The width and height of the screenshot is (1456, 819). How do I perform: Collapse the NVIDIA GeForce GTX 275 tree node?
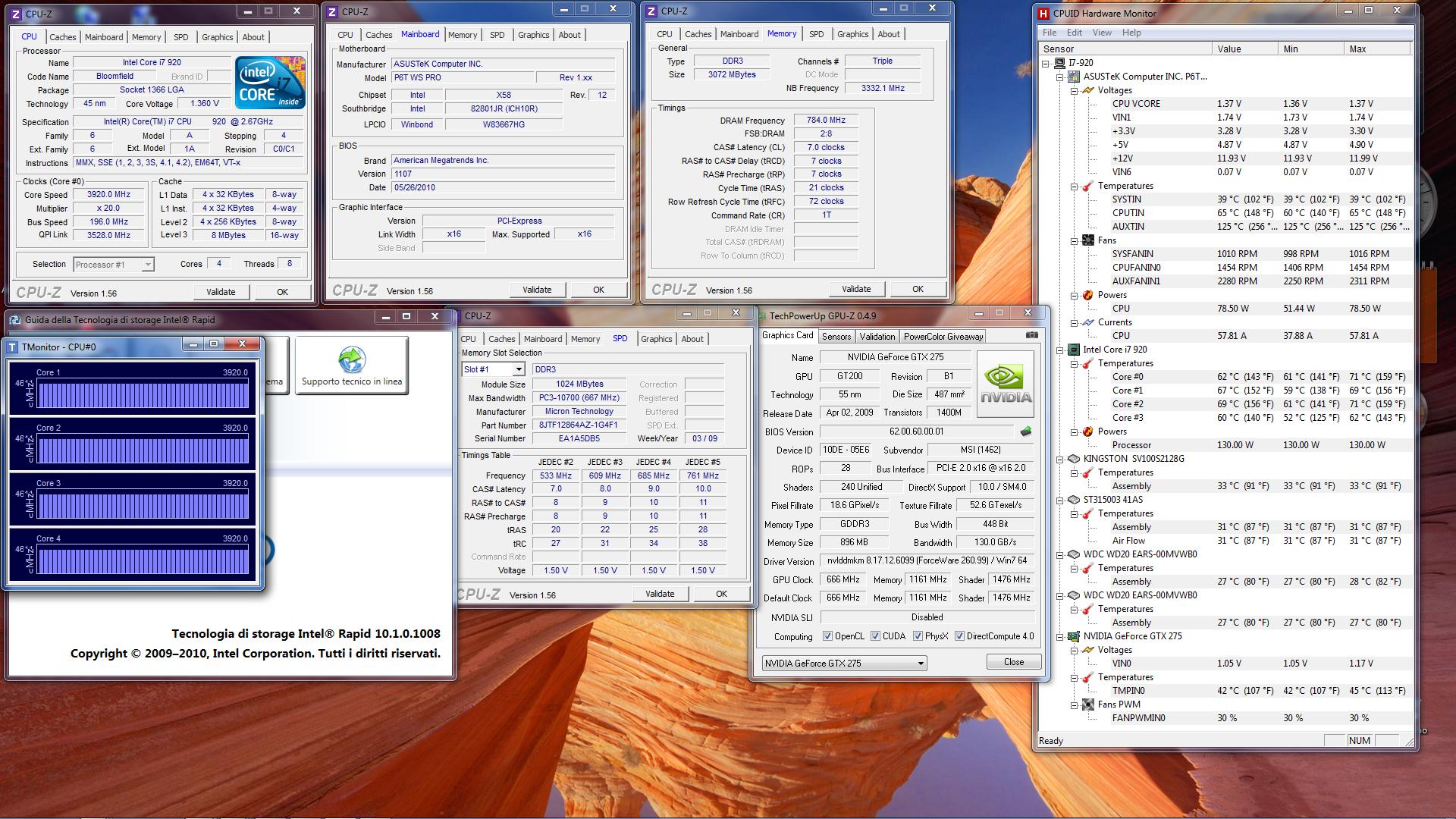click(1060, 636)
